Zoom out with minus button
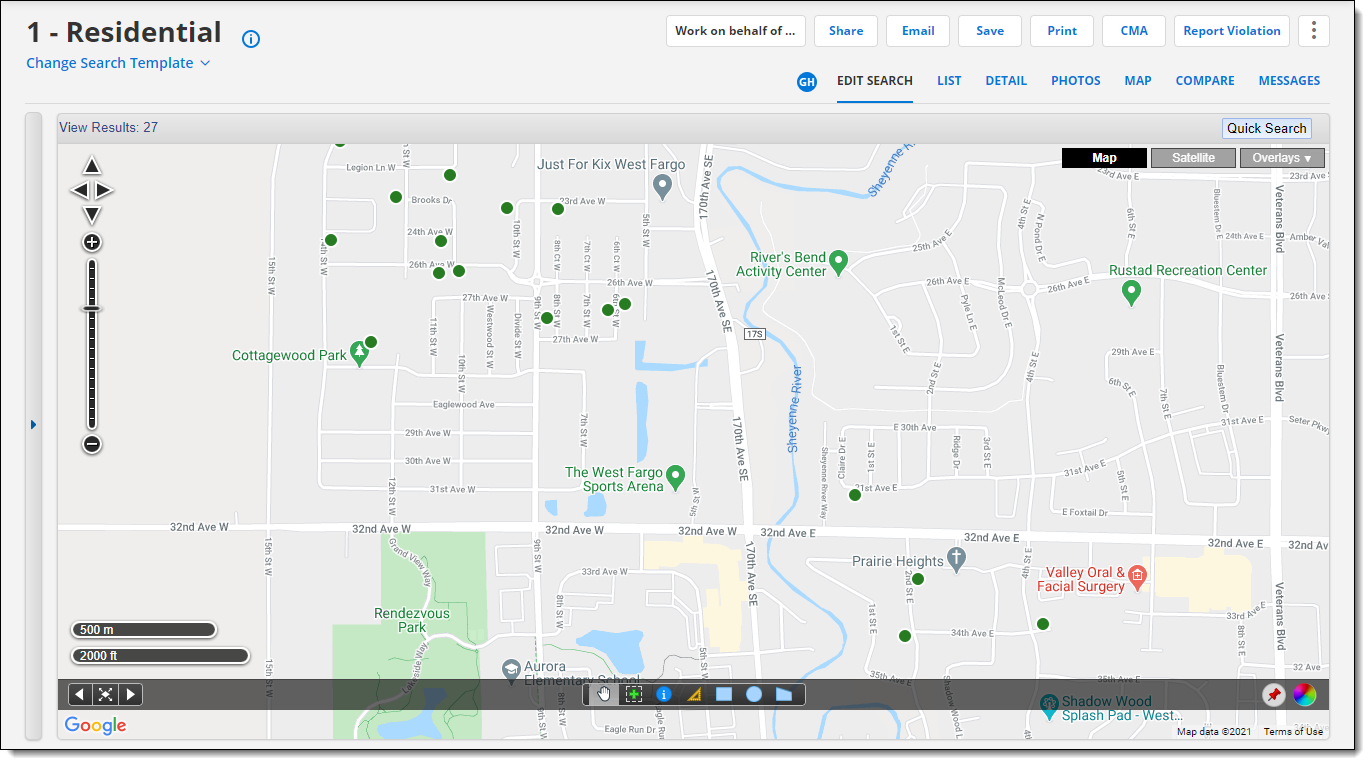This screenshot has width=1370, height=765. 92,444
